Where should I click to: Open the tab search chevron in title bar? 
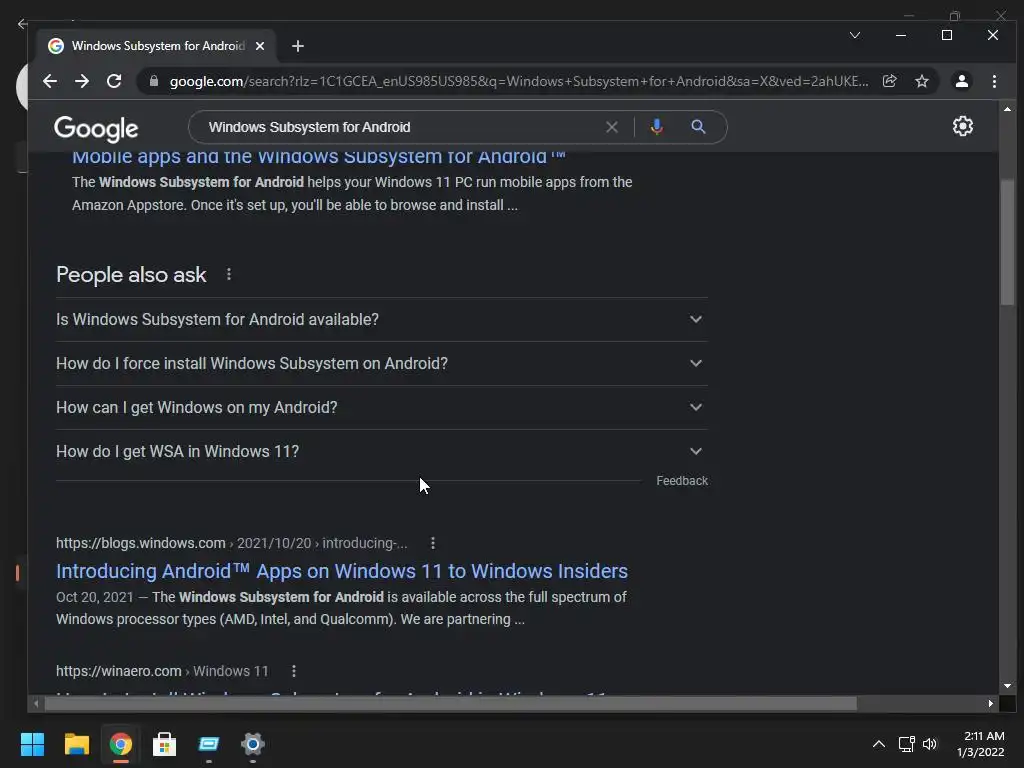[x=855, y=35]
